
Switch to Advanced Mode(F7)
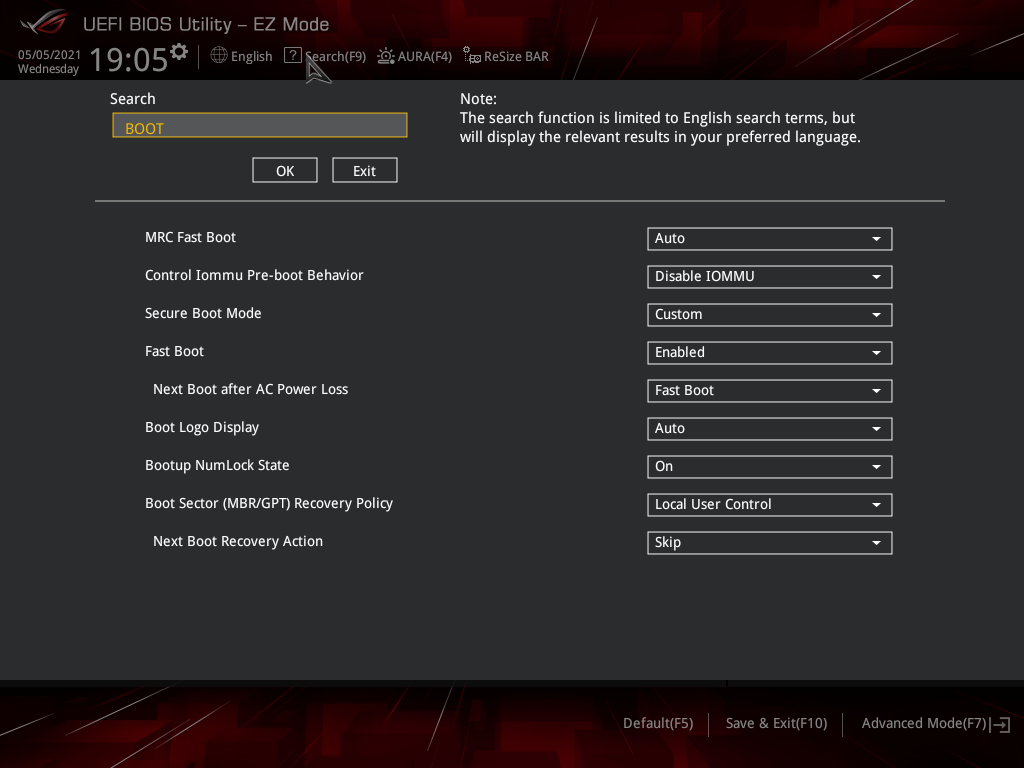924,723
